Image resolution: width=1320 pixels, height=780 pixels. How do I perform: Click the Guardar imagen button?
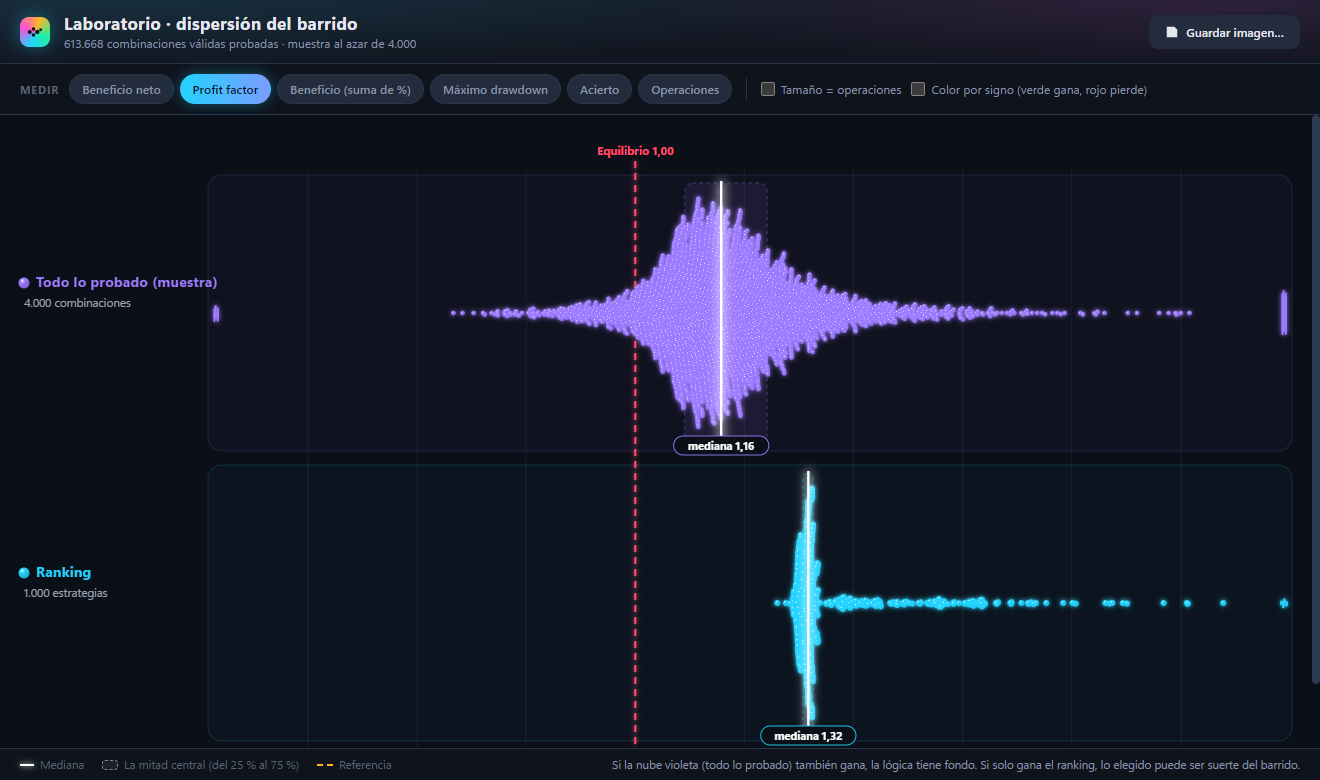click(1224, 32)
